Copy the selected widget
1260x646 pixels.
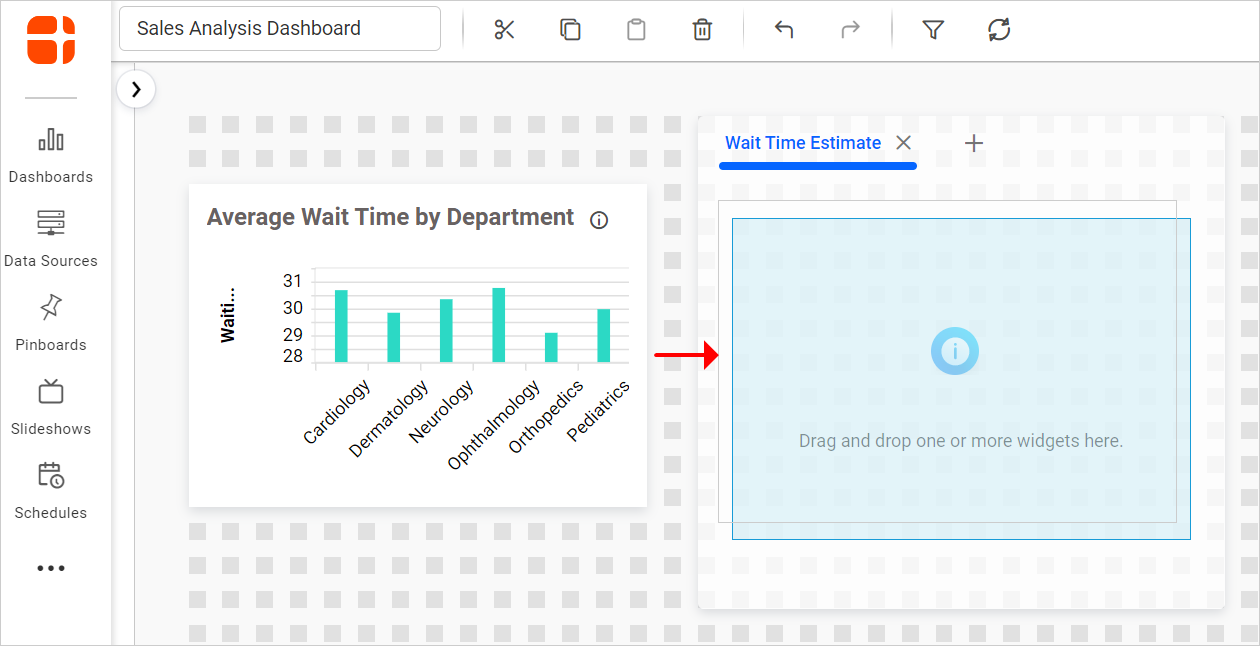point(570,30)
